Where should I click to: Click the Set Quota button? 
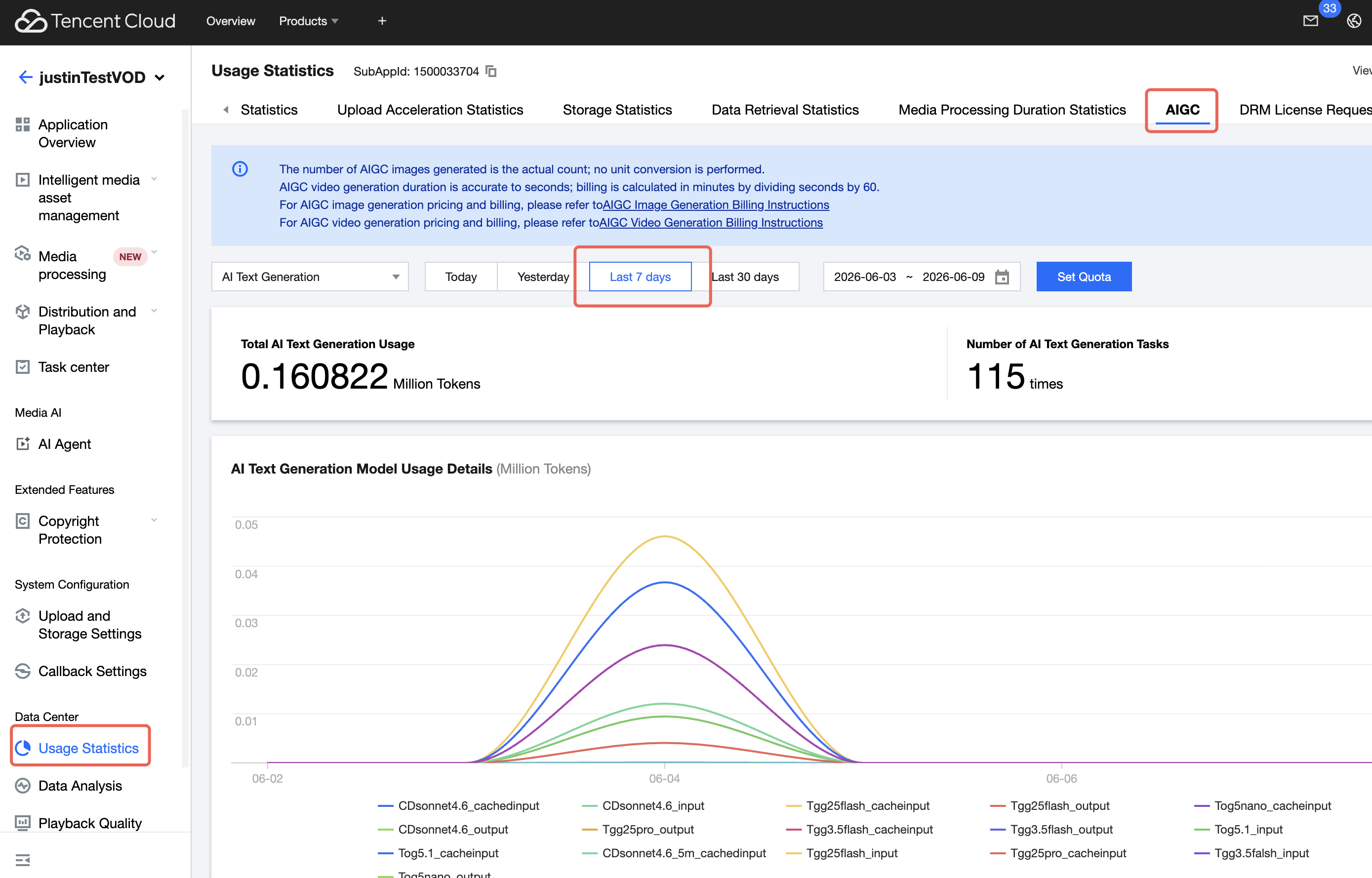[x=1084, y=277]
